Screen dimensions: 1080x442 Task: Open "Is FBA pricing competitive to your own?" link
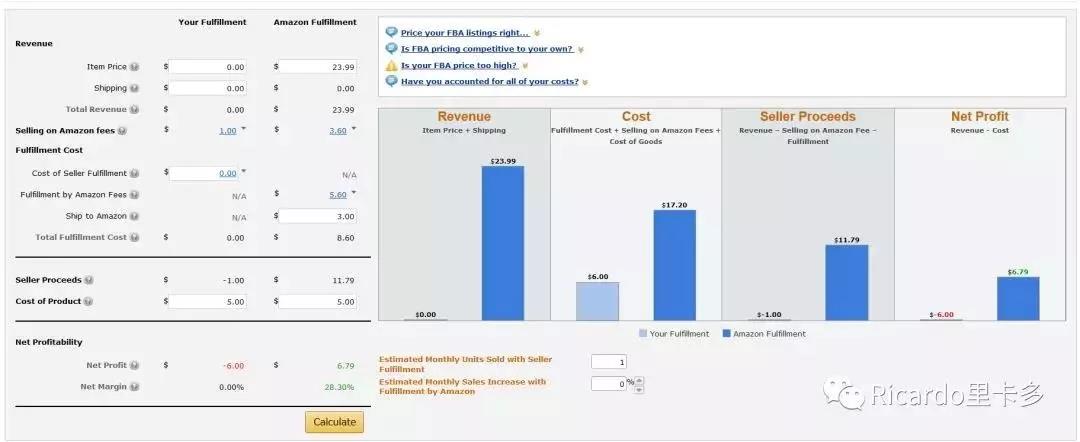pyautogui.click(x=487, y=49)
